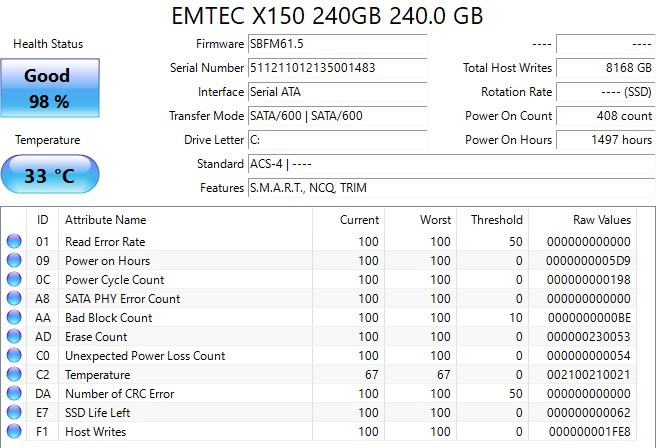This screenshot has height=448, width=661.
Task: Click threshold value 10 in Bad Block row
Action: point(515,318)
